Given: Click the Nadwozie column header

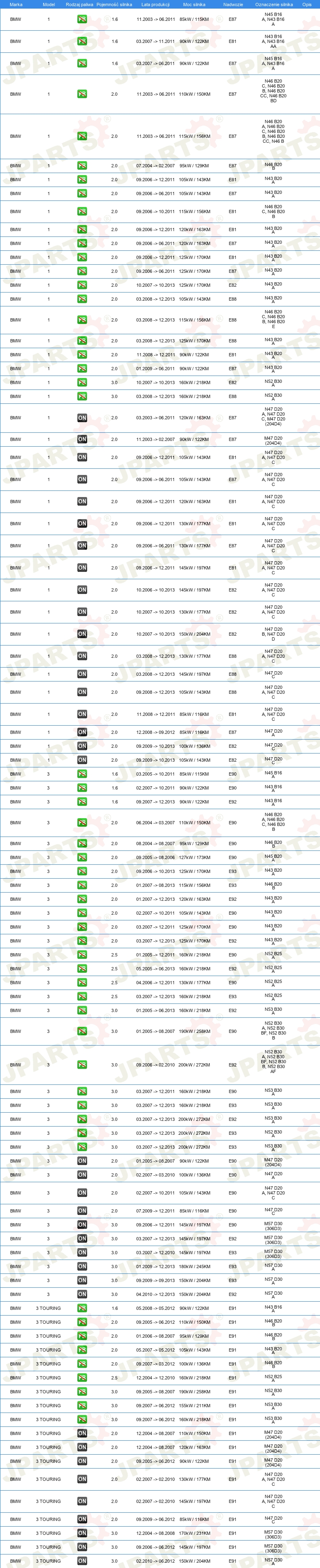Looking at the screenshot, I should tap(233, 4).
